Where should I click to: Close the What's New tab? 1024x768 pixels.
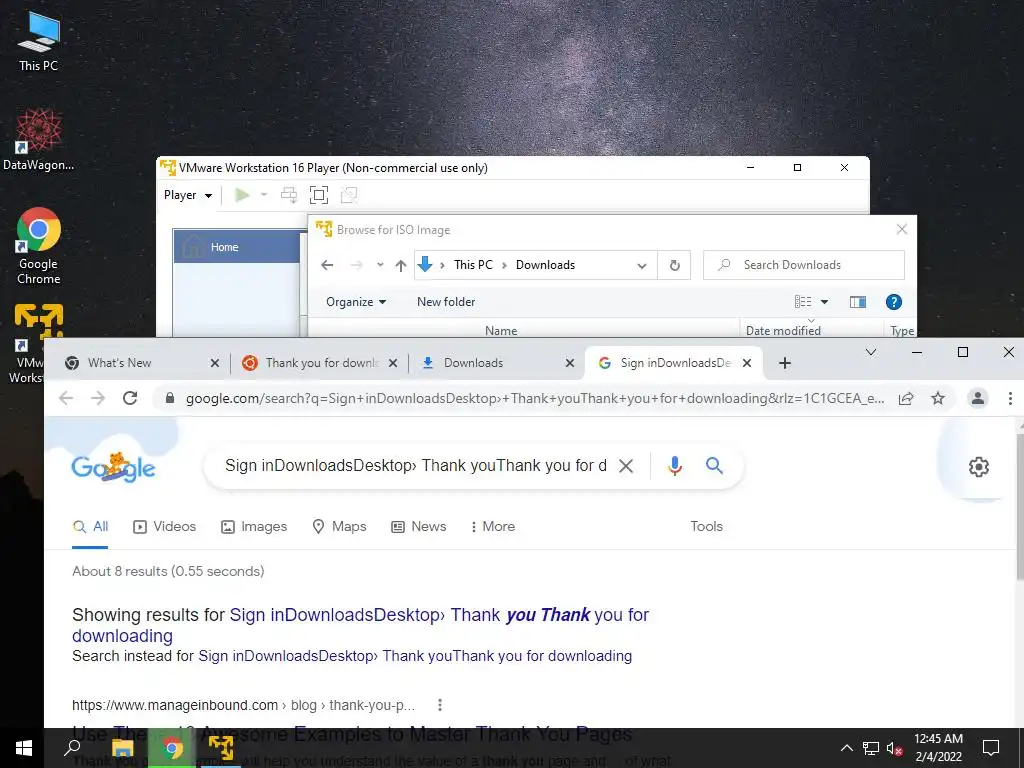[214, 363]
